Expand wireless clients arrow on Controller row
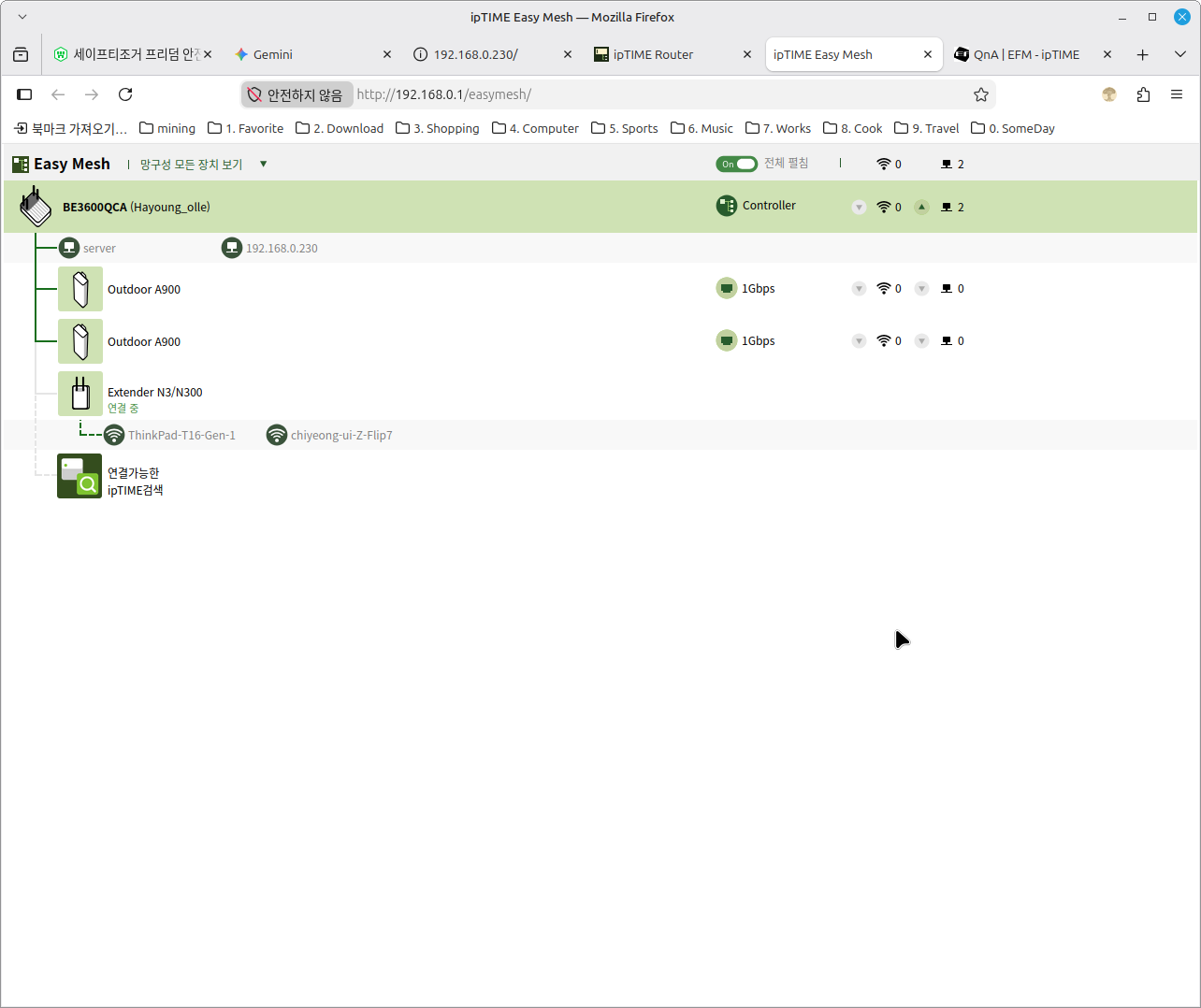 click(x=859, y=207)
